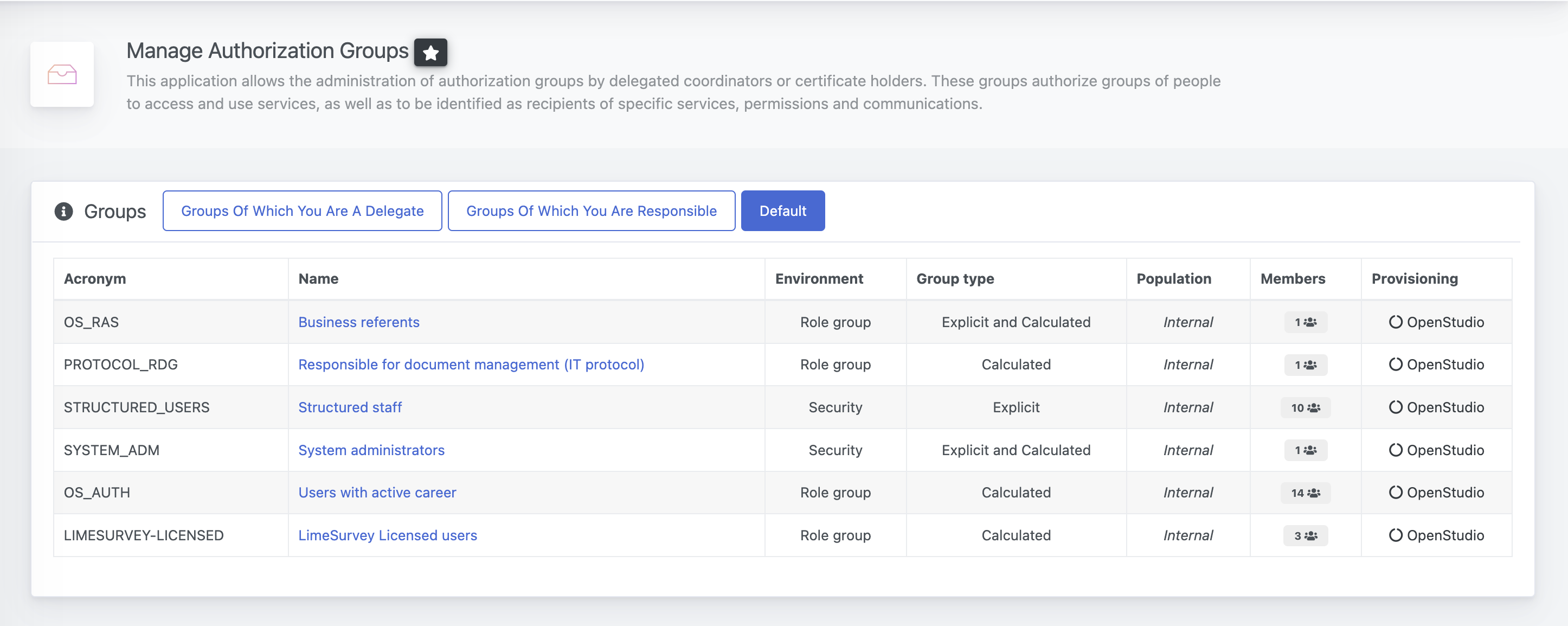This screenshot has width=1568, height=626.
Task: Open members badge for SYSTEM_ADM row
Action: coord(1305,450)
